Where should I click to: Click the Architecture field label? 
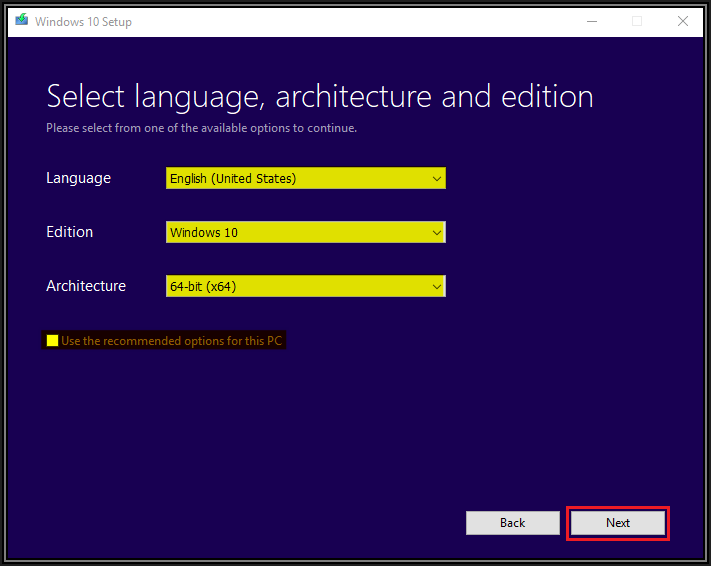click(x=86, y=286)
